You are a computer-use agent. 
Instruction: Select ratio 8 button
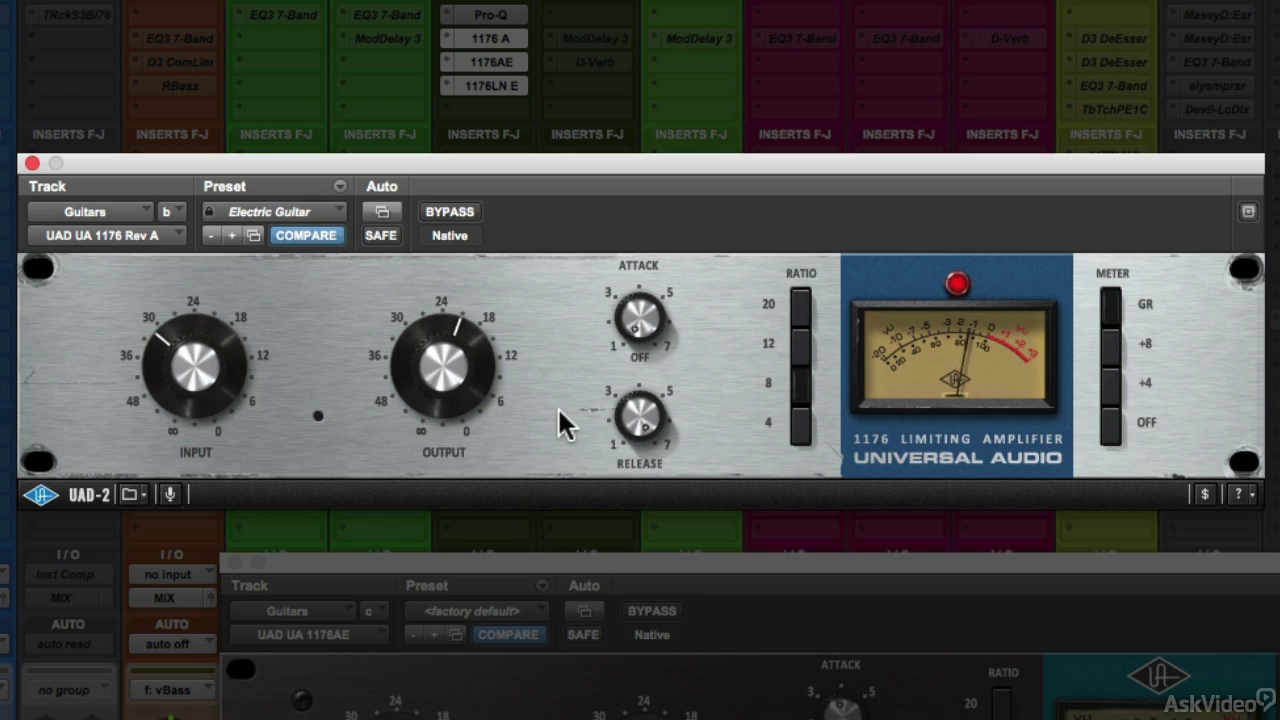coord(800,384)
